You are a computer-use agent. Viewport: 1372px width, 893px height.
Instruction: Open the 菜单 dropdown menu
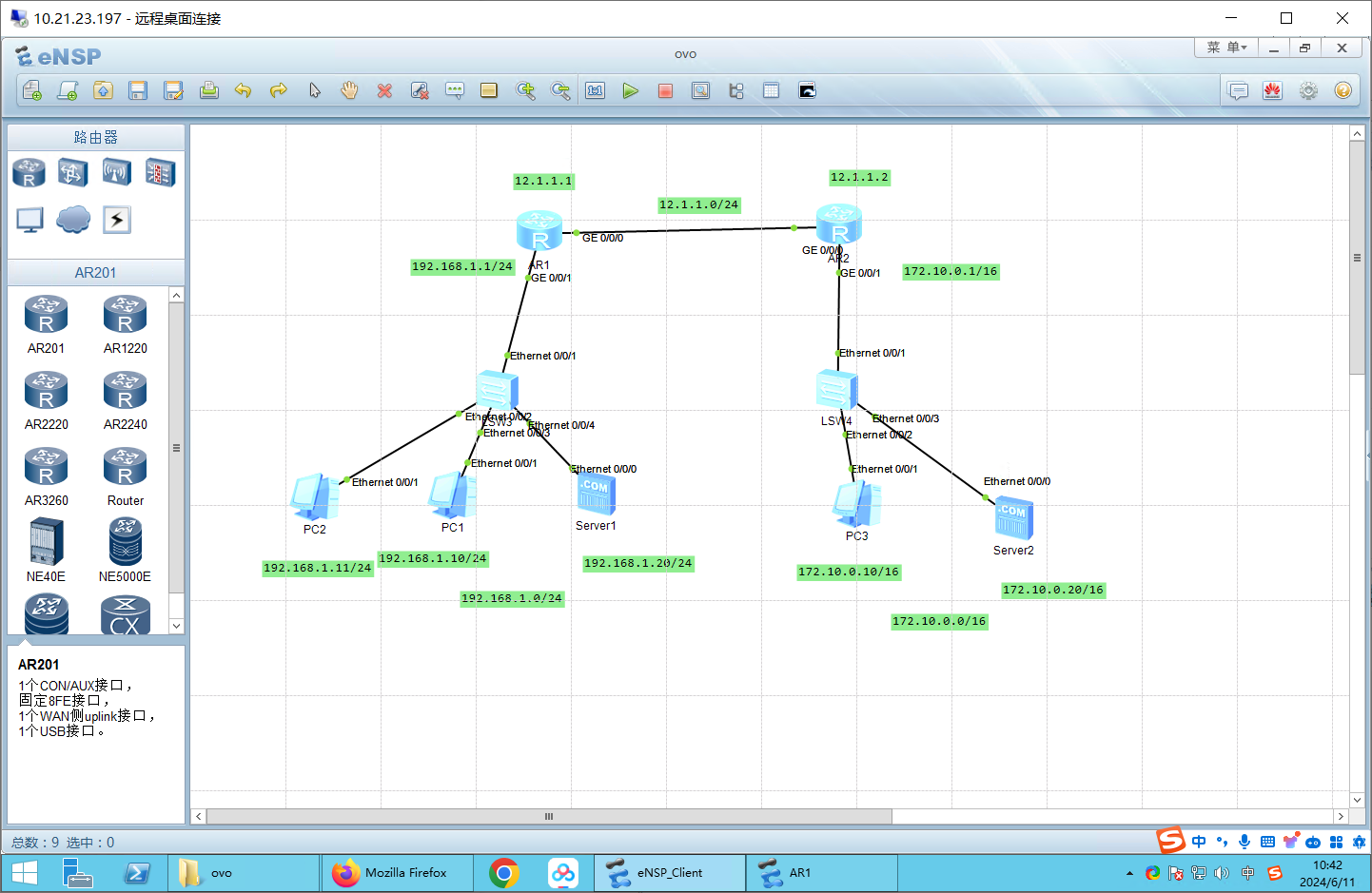[1226, 48]
